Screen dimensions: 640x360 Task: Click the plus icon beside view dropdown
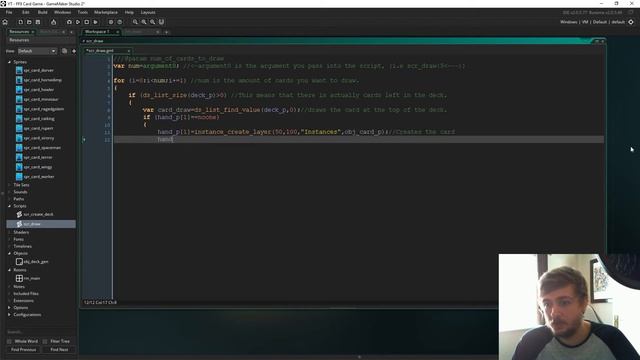74,51
